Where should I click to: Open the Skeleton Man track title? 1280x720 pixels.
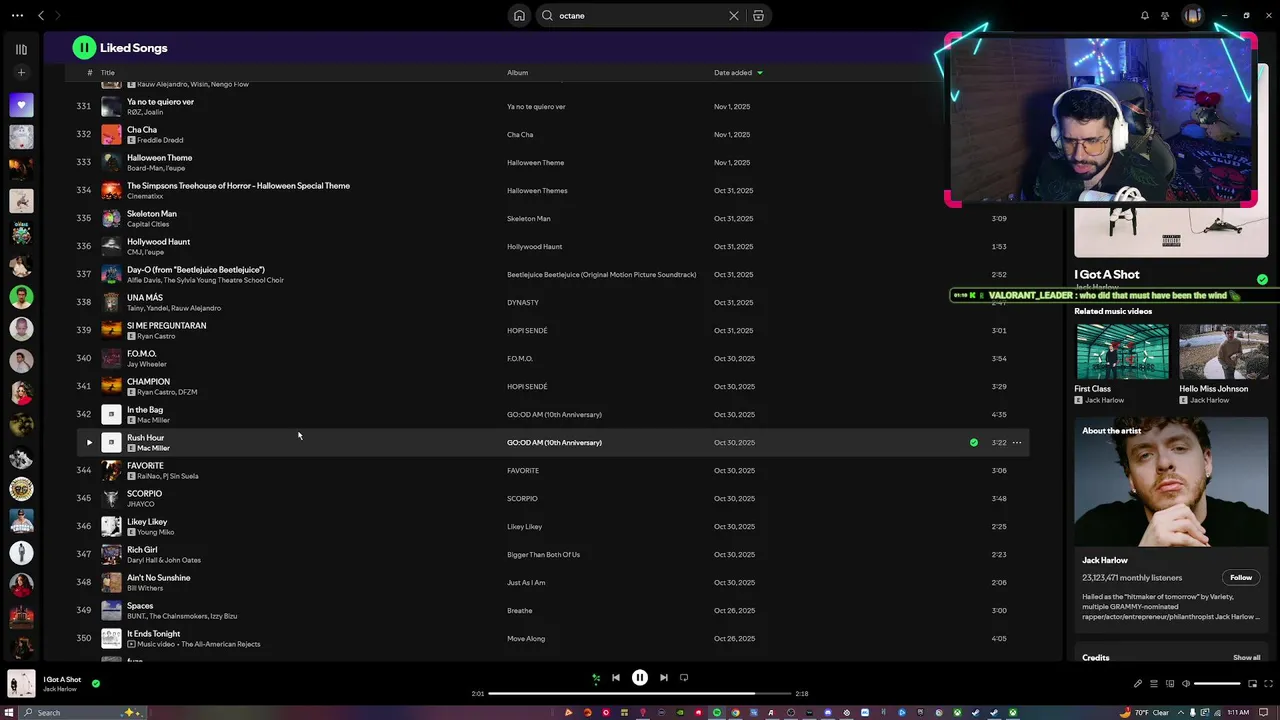click(x=151, y=214)
